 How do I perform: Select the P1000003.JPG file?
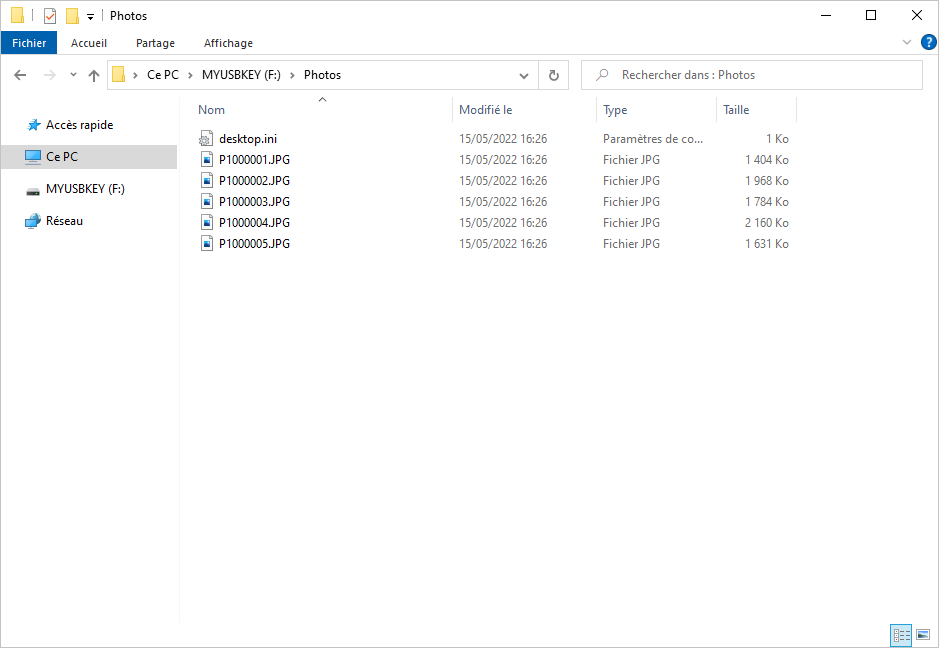[x=254, y=202]
